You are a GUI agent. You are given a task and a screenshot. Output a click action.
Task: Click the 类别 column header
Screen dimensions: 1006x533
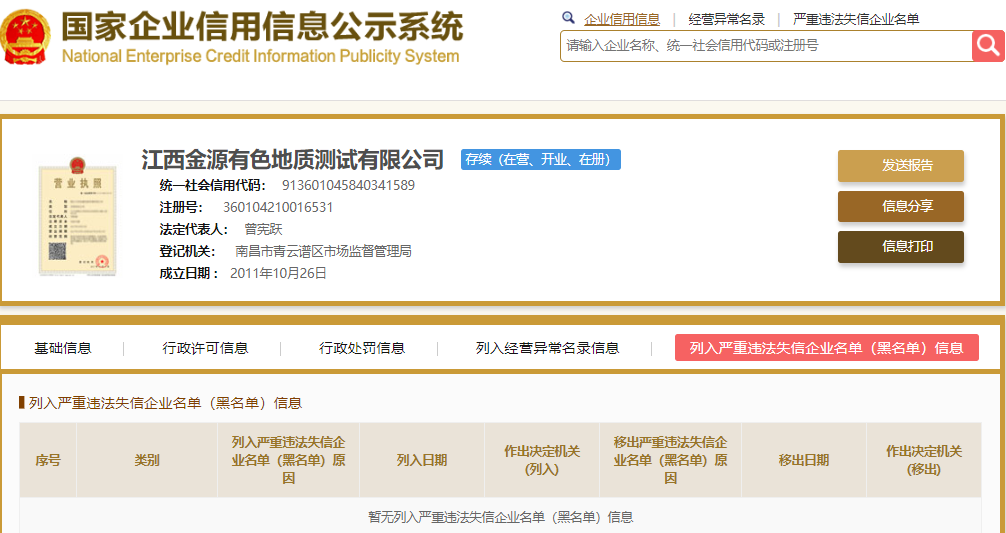147,461
